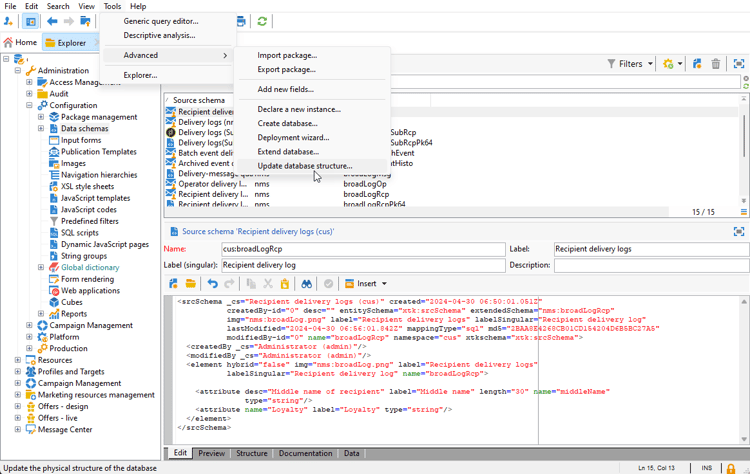Click the Description input field

pyautogui.click(x=650, y=266)
